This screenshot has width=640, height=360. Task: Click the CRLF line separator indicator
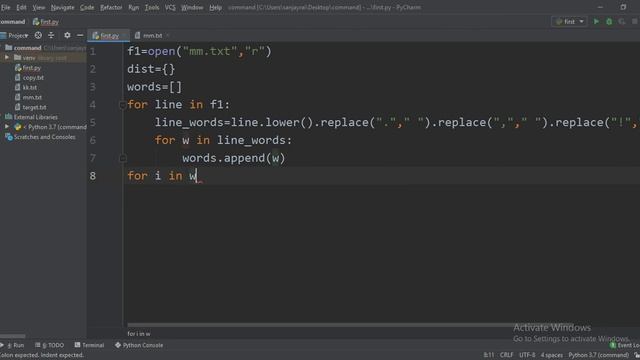(507, 355)
